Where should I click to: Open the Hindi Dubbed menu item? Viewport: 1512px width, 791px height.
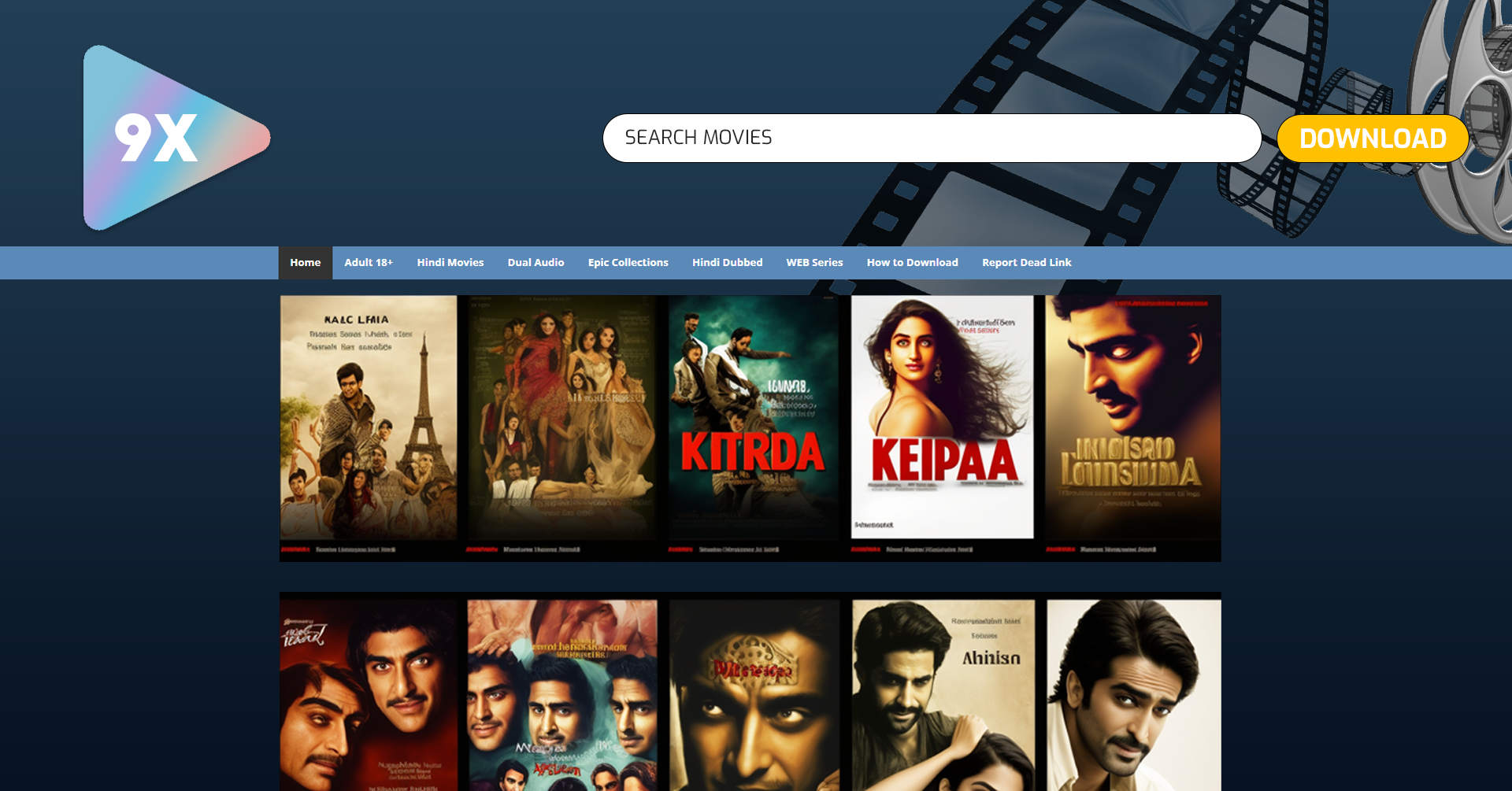click(x=728, y=263)
